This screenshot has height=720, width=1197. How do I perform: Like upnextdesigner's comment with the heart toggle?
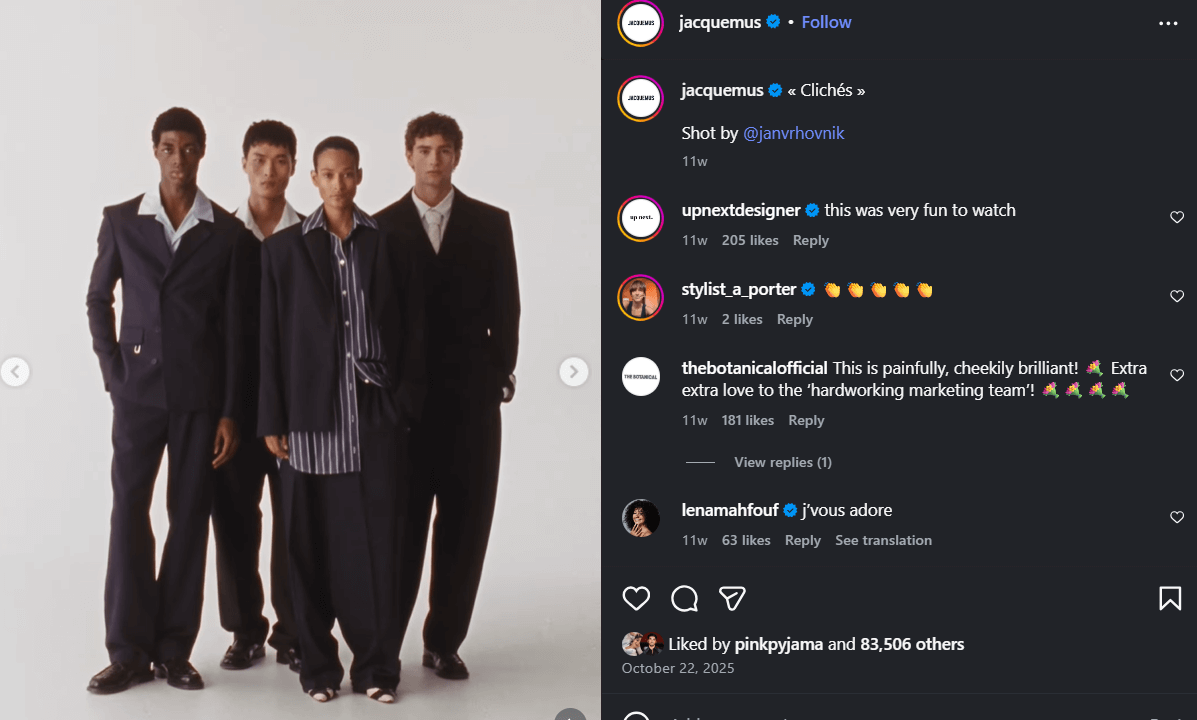(1177, 217)
